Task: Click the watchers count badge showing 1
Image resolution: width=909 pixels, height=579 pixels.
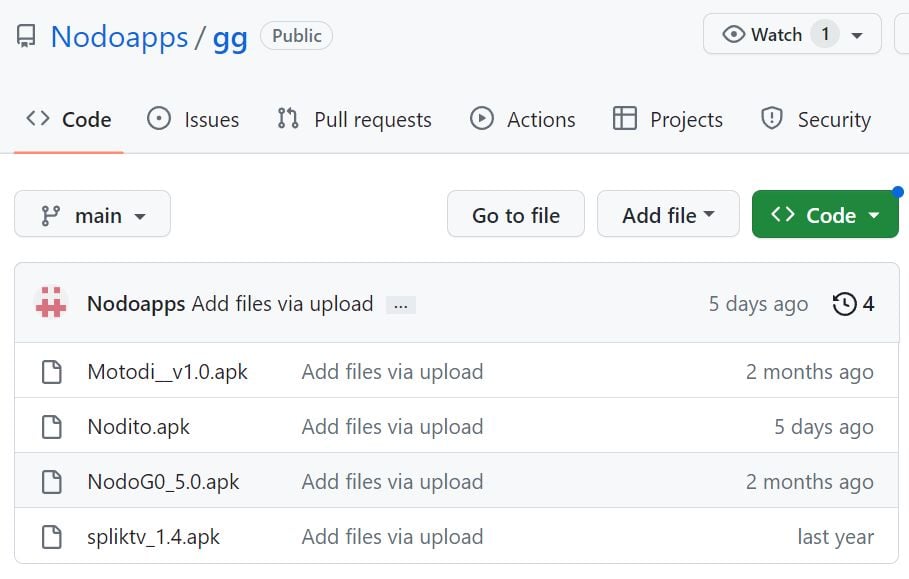Action: pyautogui.click(x=825, y=34)
